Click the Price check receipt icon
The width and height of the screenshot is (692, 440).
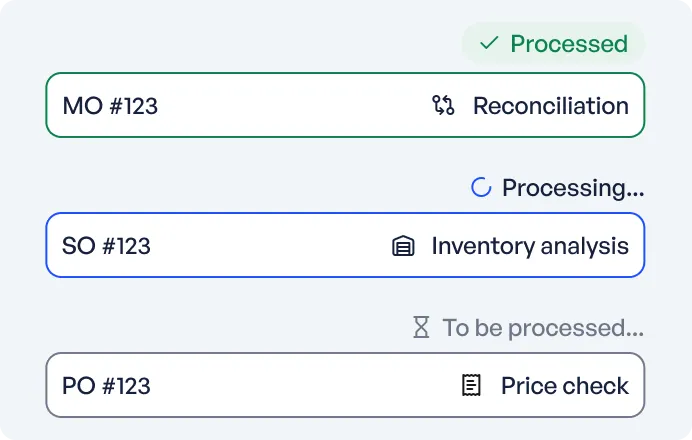[x=471, y=385]
